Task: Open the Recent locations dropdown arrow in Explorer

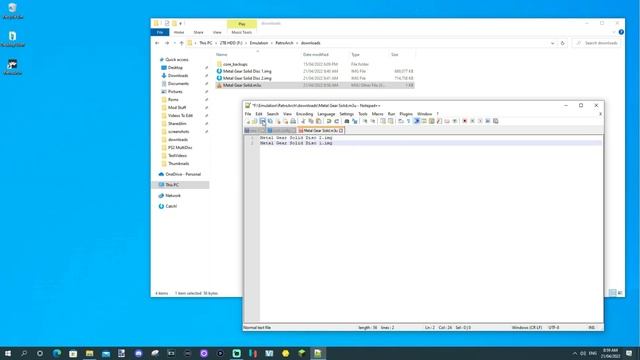Action: [175, 43]
